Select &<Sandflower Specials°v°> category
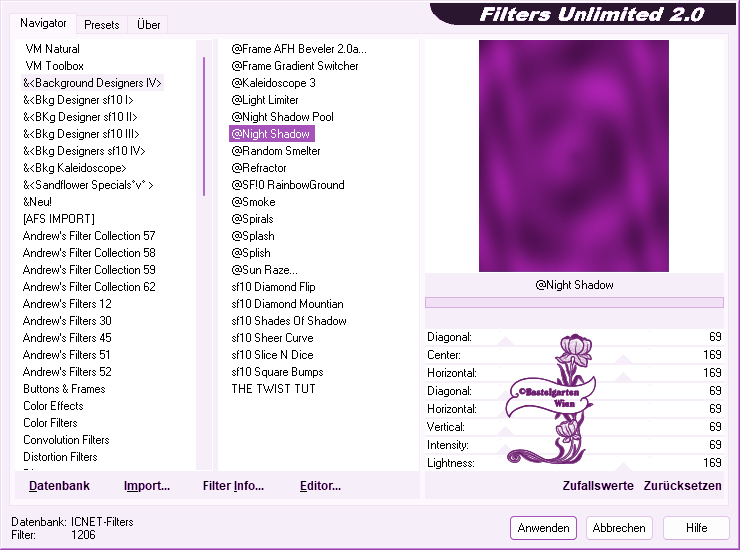Viewport: 740px width, 550px height. click(x=88, y=185)
